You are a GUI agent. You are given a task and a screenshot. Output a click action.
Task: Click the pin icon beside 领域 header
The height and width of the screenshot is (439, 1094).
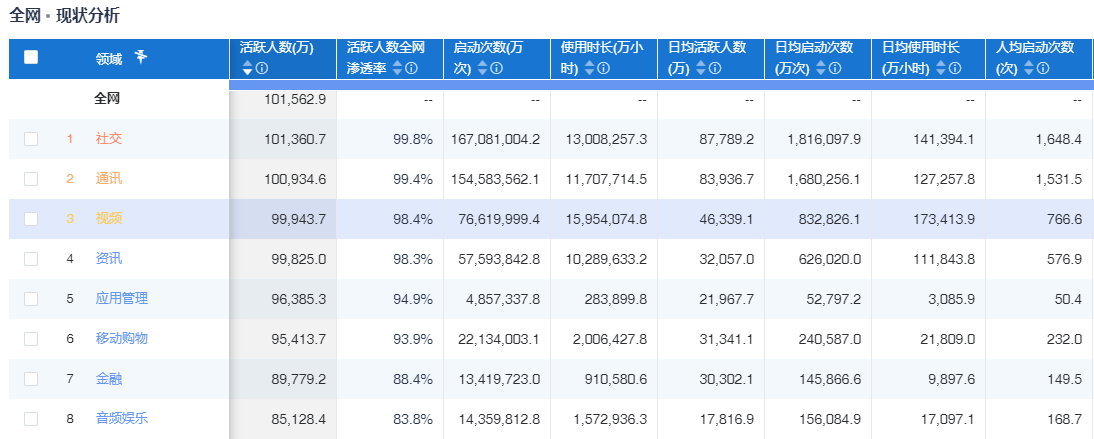point(140,57)
